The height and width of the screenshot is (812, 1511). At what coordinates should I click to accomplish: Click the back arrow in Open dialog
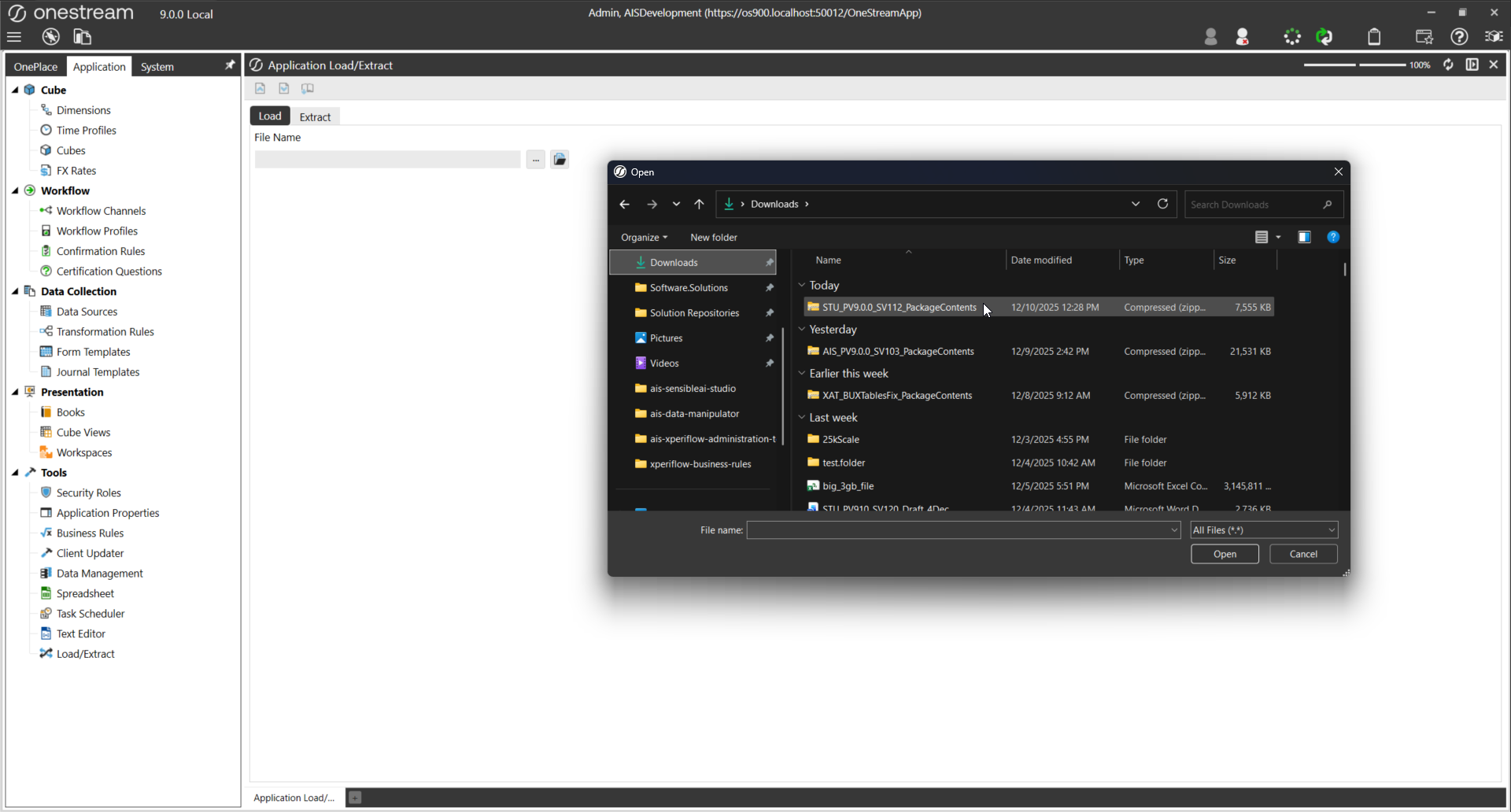coord(624,204)
